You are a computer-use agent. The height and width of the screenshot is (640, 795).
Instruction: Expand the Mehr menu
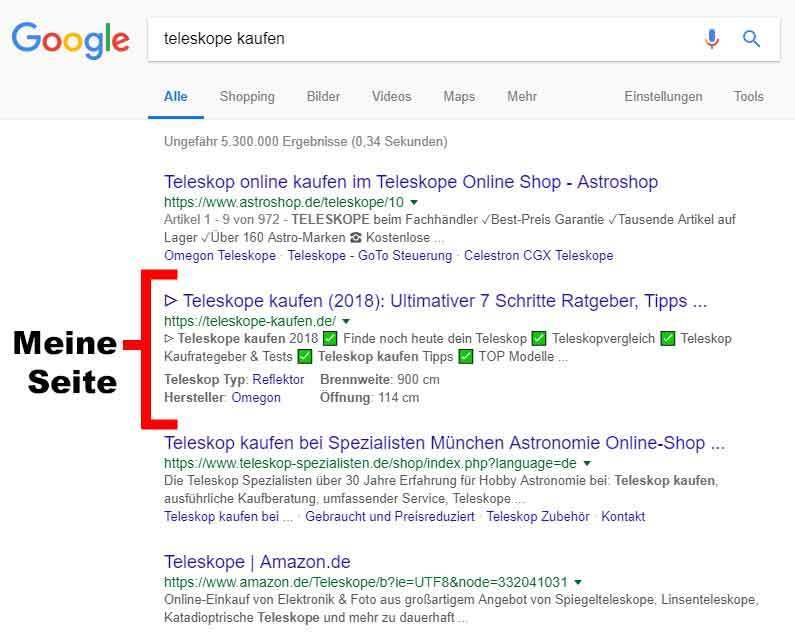click(522, 96)
